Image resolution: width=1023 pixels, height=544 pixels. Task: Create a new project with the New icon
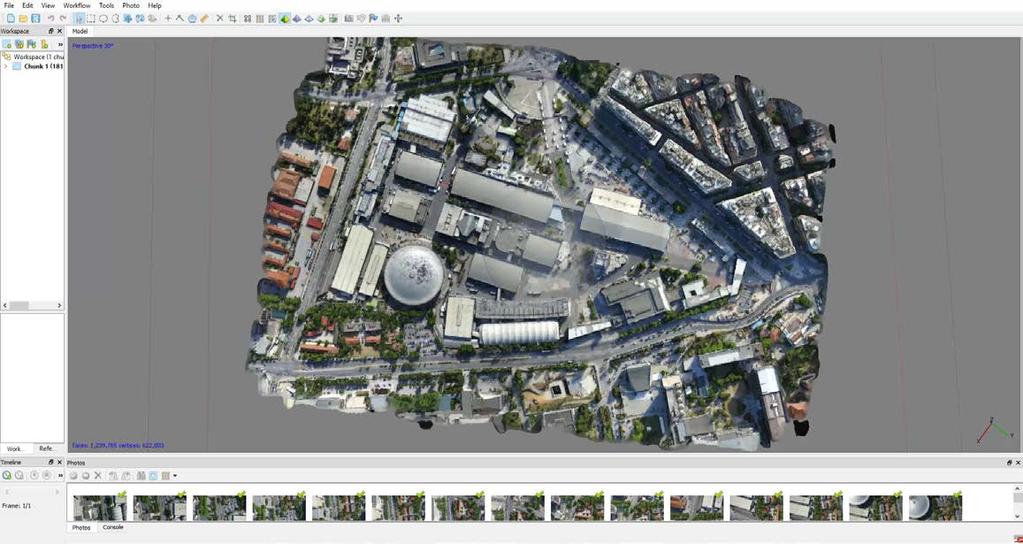(10, 18)
